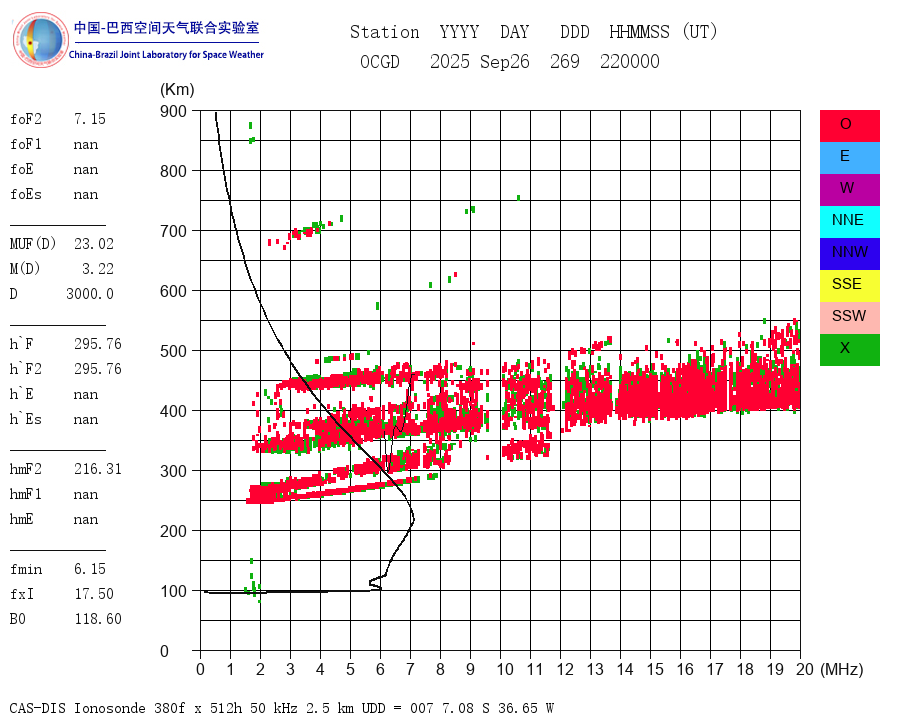Click the HHMMSS header label
This screenshot has height=720, width=900.
[639, 32]
